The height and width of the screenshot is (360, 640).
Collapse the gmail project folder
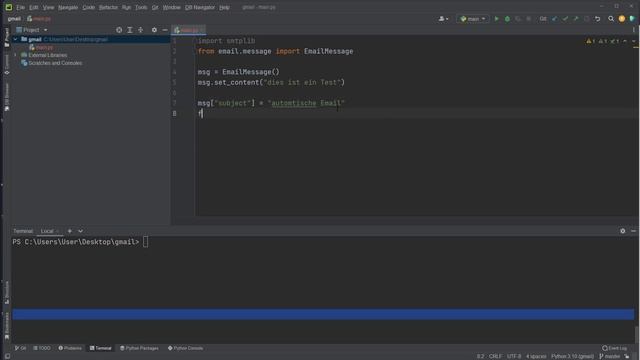pyautogui.click(x=16, y=40)
